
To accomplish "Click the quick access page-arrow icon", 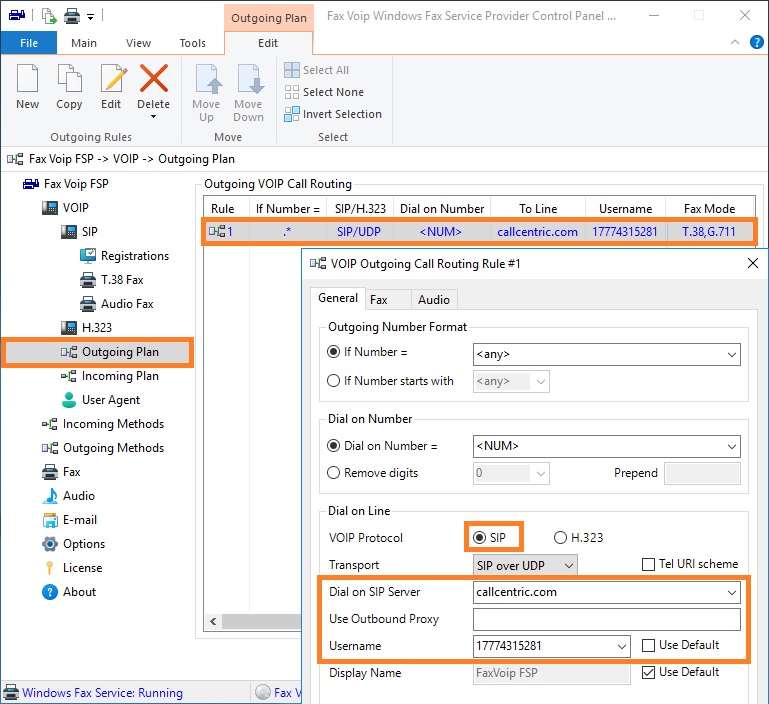I will 49,16.
